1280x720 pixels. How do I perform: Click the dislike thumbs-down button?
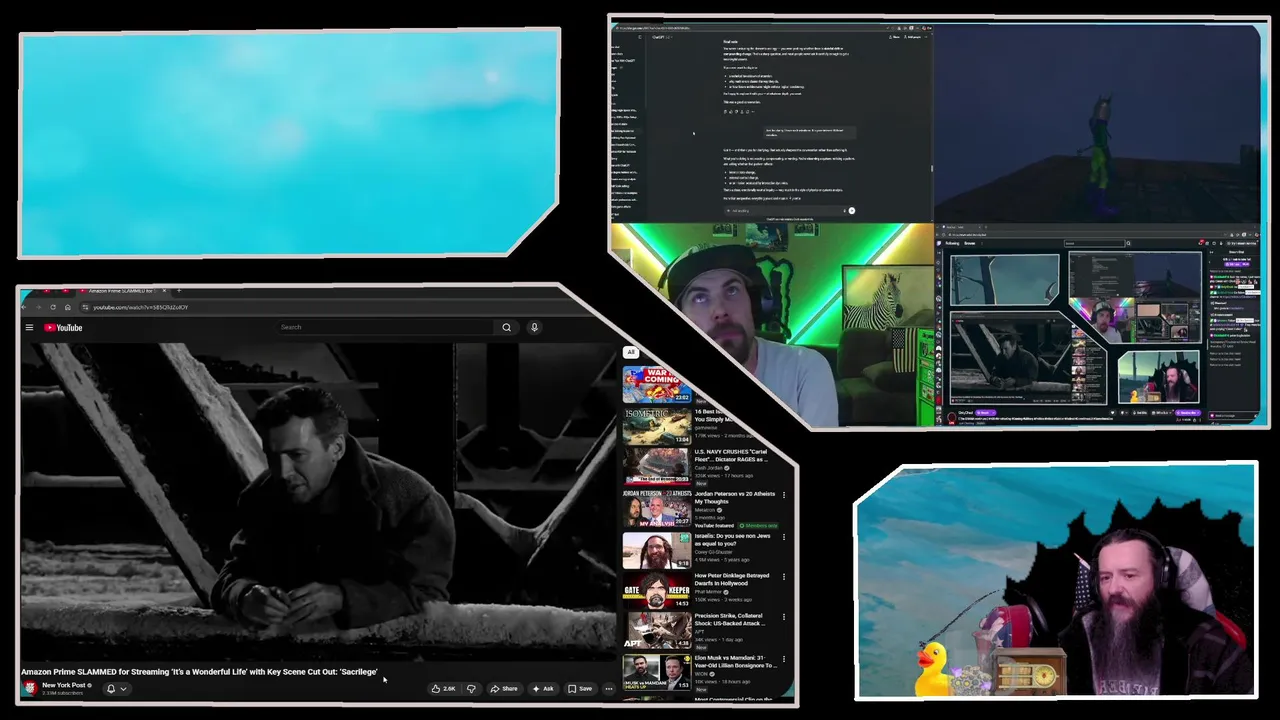(x=471, y=688)
